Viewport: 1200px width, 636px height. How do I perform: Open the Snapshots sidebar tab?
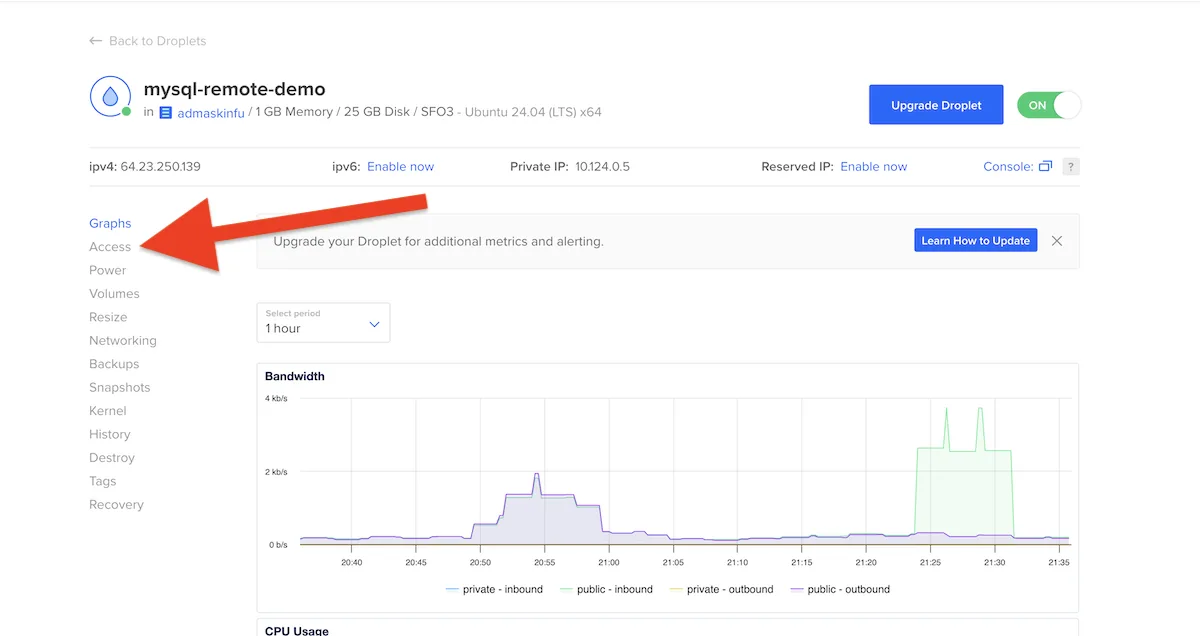pyautogui.click(x=119, y=387)
